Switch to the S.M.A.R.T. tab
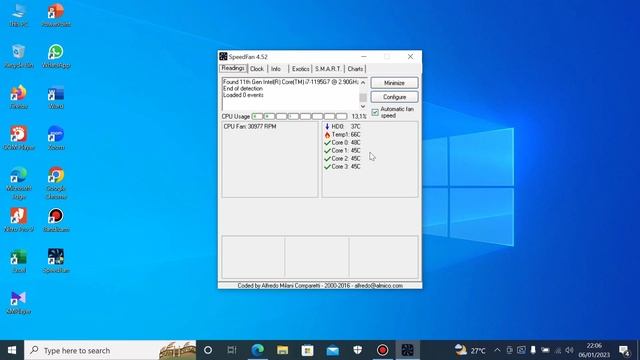Viewport: 640px width, 360px height. click(x=328, y=69)
